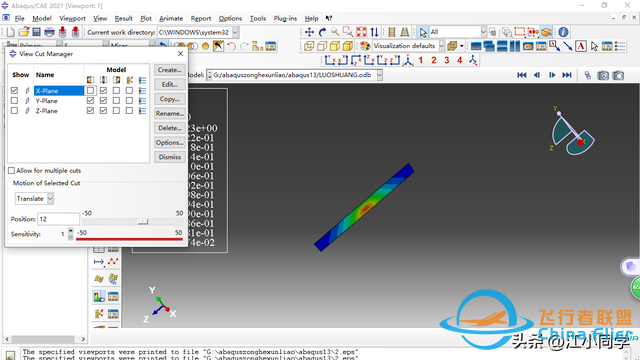Enable Show for Y-Plane cut
Image resolution: width=640 pixels, height=360 pixels.
(14, 100)
